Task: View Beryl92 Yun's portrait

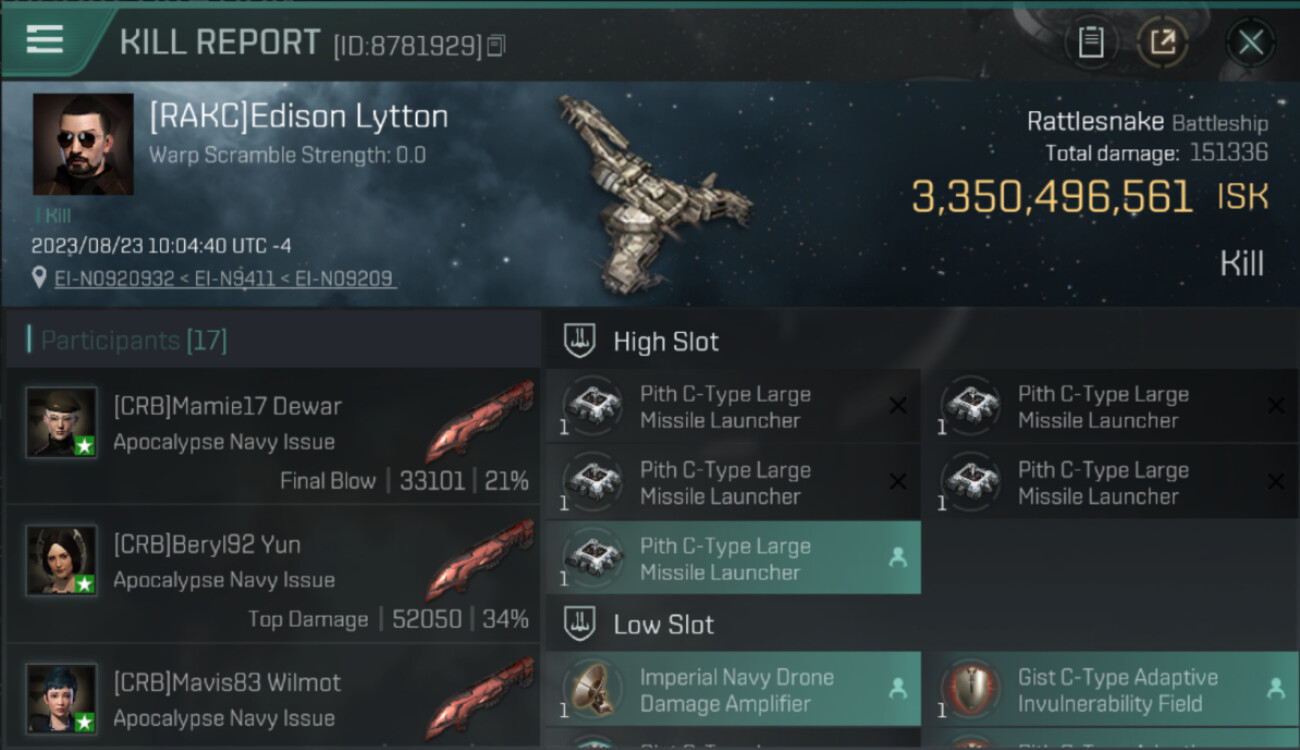Action: (62, 561)
